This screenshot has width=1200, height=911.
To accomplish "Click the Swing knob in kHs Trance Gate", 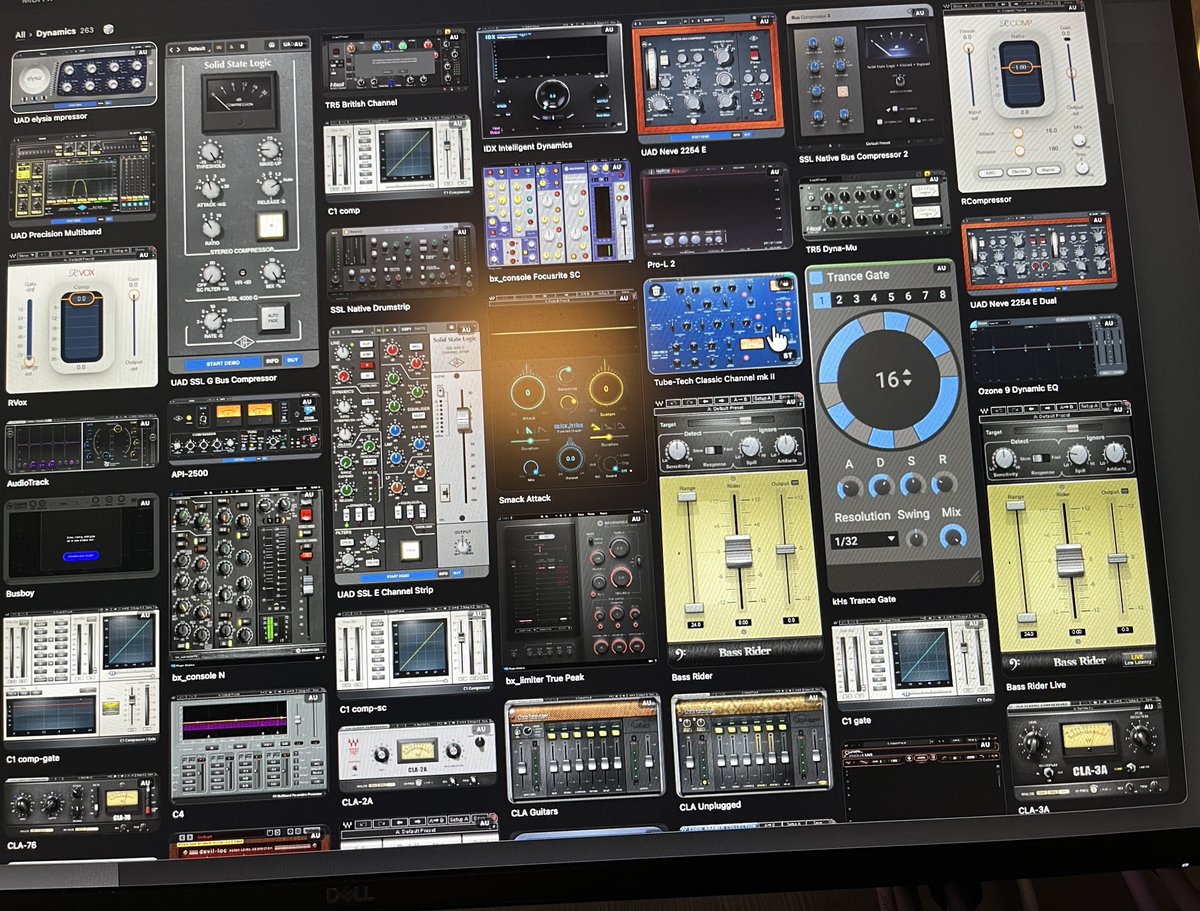I will tap(918, 538).
